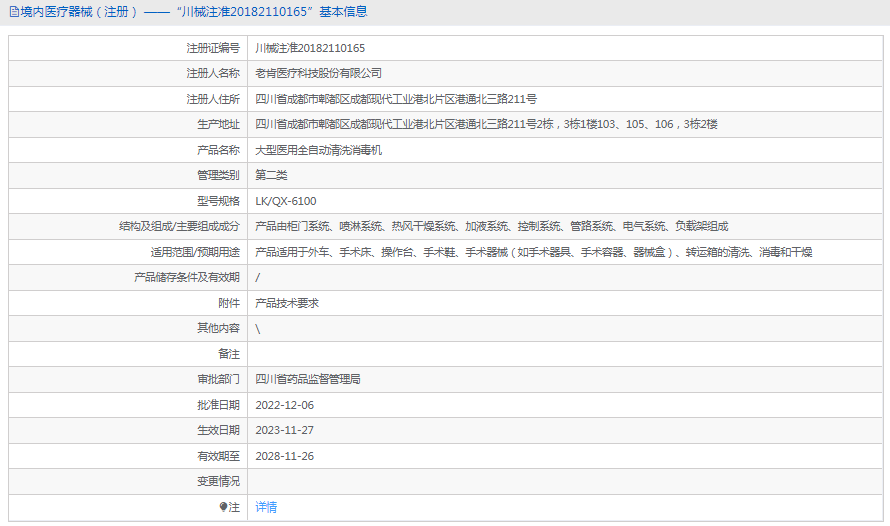Click registration number 川械注准20182110165 value

[x=310, y=48]
